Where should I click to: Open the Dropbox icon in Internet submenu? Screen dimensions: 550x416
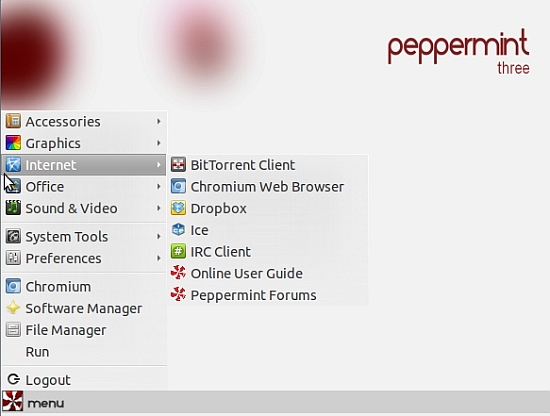click(x=178, y=208)
